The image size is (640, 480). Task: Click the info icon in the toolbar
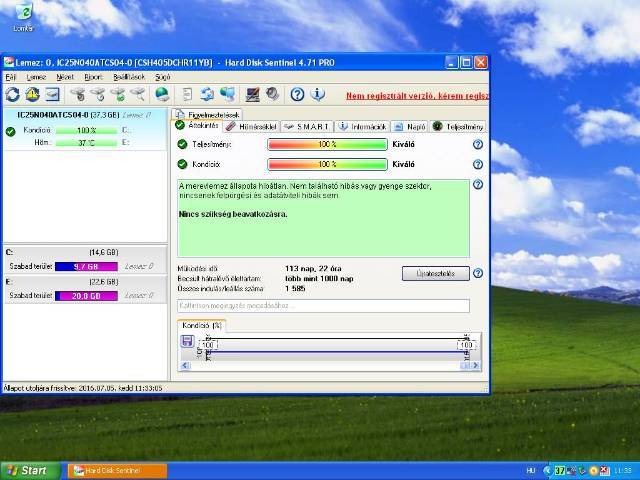tap(318, 95)
